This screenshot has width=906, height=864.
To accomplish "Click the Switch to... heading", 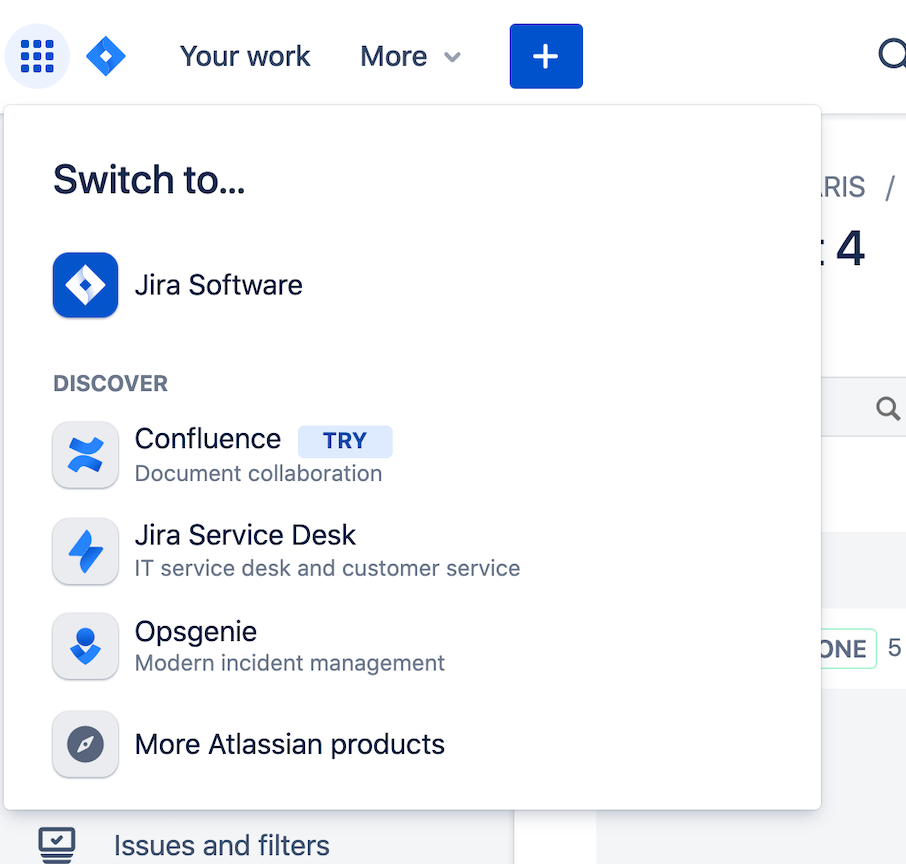I will [x=149, y=179].
